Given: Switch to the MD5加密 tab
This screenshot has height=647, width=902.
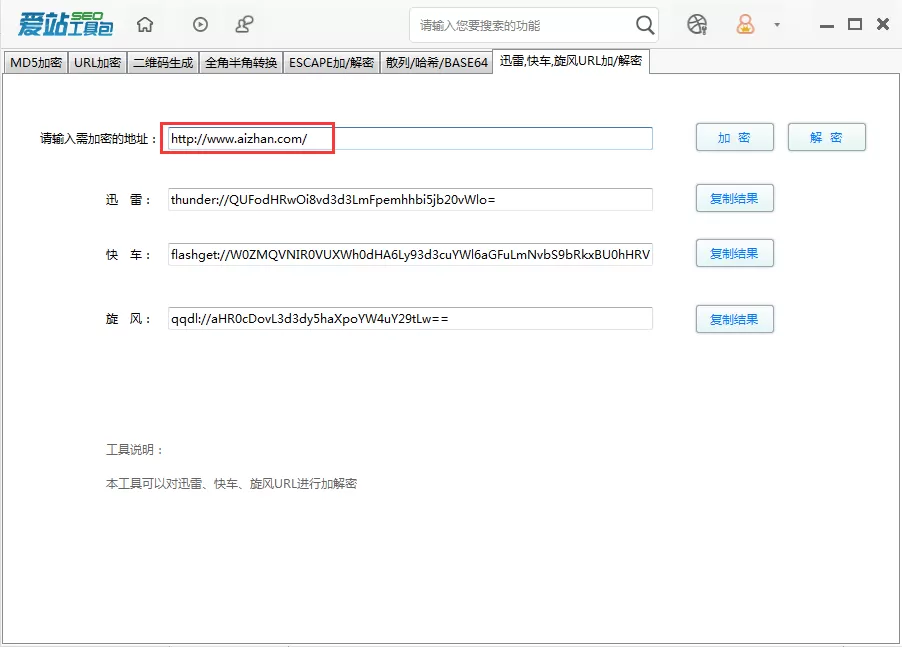Looking at the screenshot, I should click(36, 63).
